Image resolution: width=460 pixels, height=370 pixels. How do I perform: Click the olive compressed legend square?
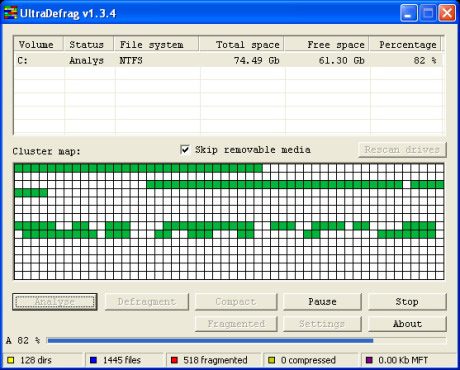tap(272, 360)
